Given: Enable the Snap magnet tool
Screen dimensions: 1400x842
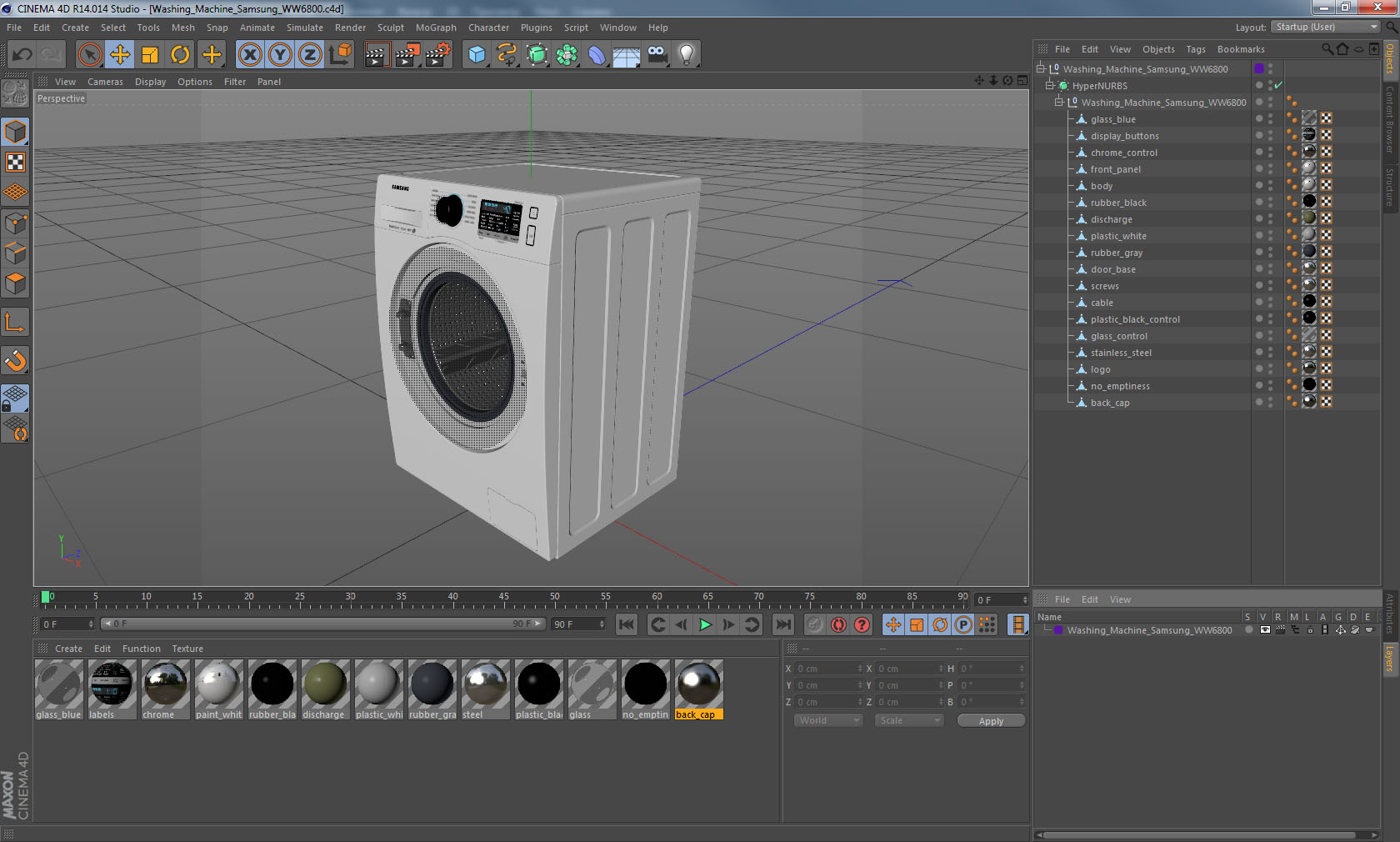Looking at the screenshot, I should coord(16,361).
